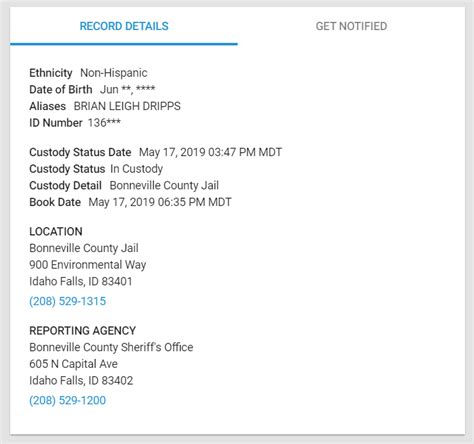Click Bonneville County Jail under Location

click(84, 248)
